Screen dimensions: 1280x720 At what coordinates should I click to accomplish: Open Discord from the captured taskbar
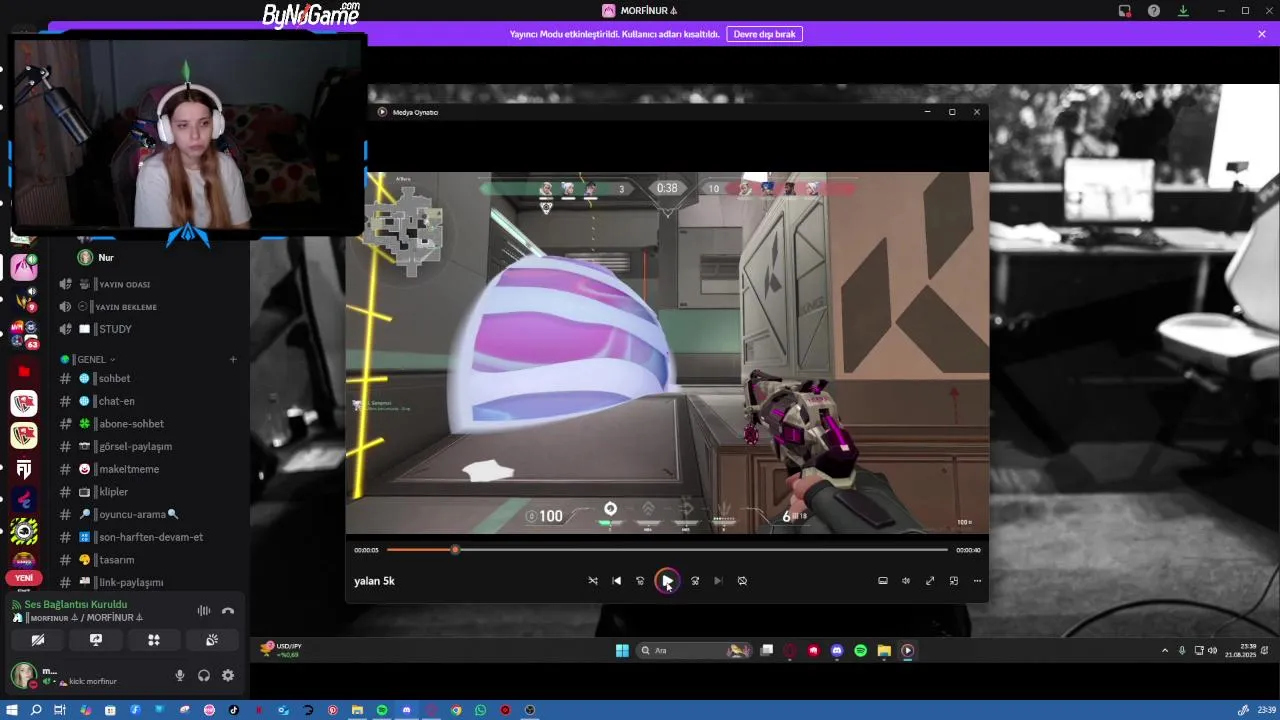[837, 651]
